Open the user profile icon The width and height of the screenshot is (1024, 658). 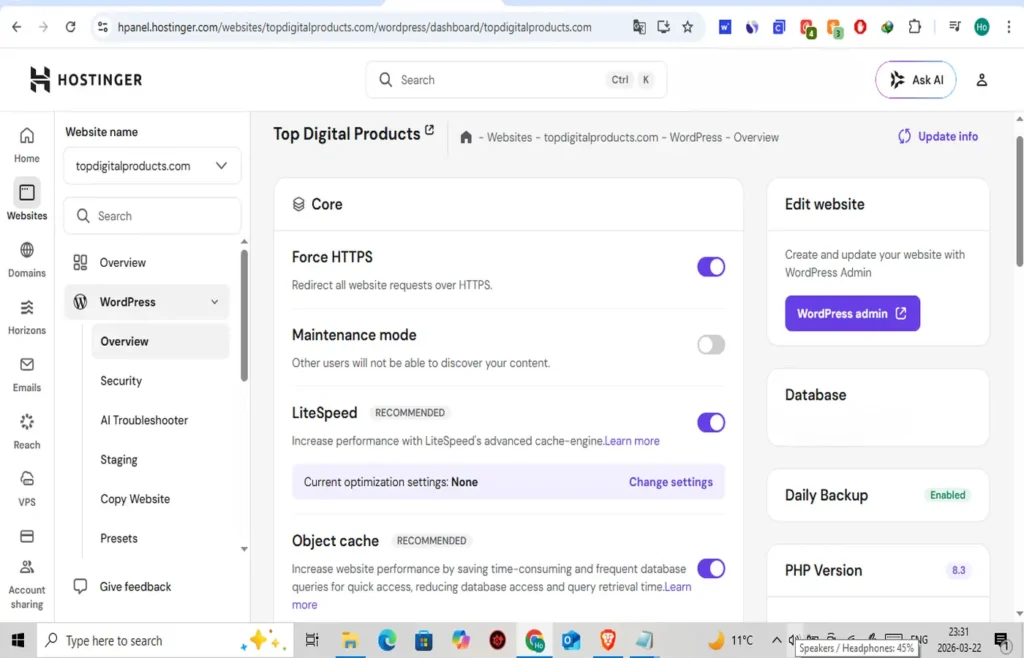coord(982,80)
